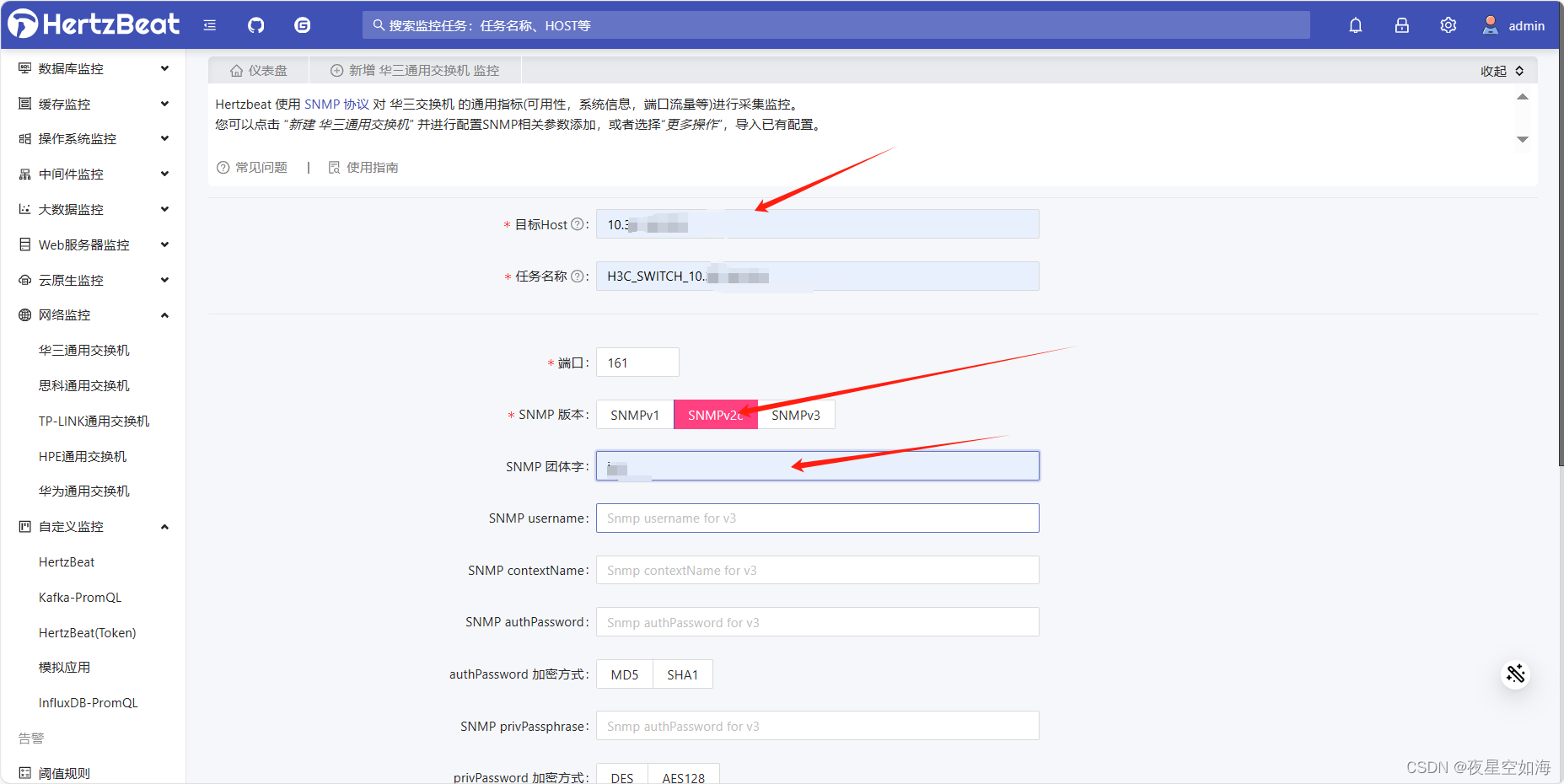Toggle the sidebar collapse icon
1564x784 pixels.
(210, 25)
